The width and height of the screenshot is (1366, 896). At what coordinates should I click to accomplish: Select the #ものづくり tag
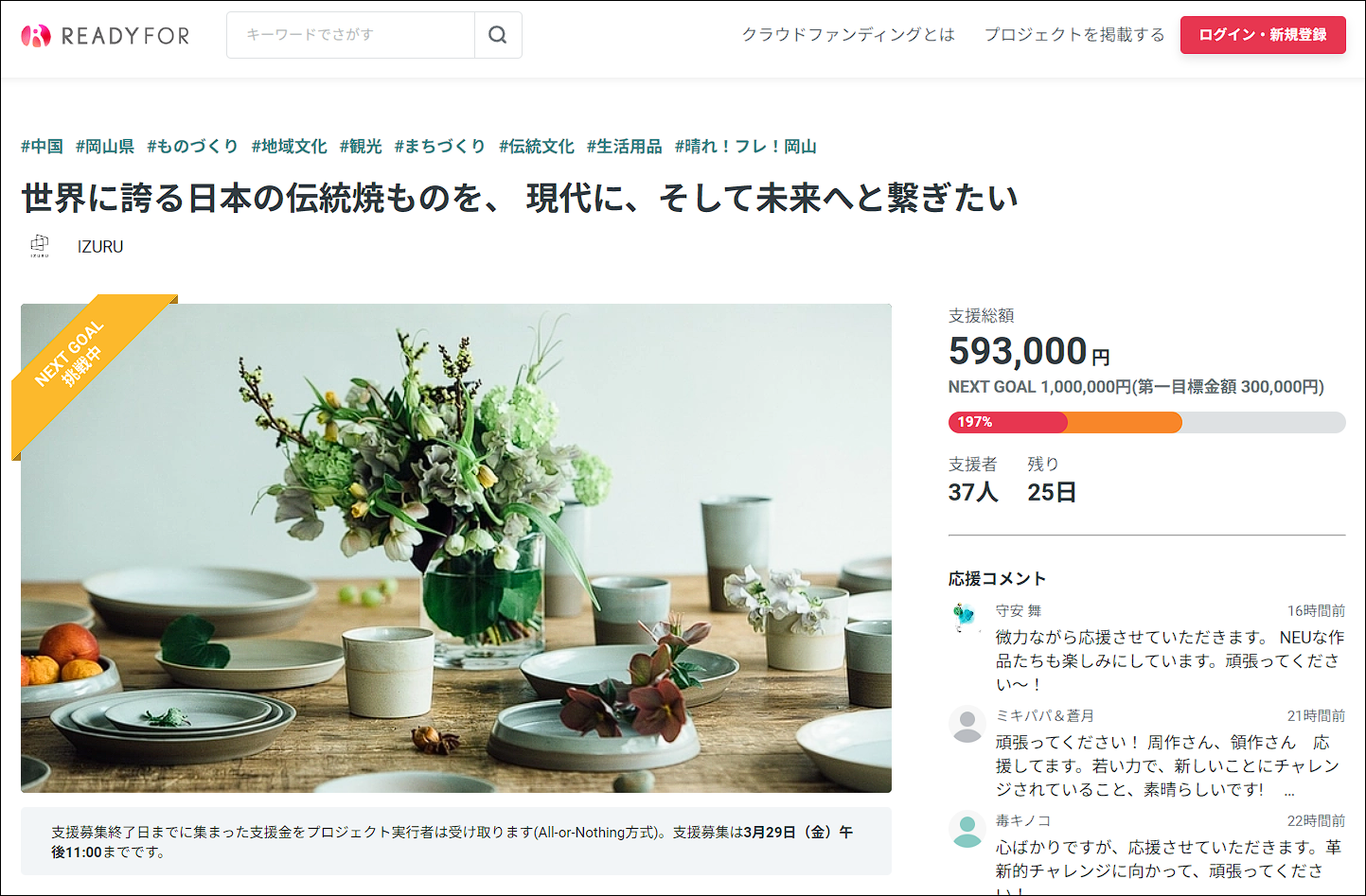[193, 147]
